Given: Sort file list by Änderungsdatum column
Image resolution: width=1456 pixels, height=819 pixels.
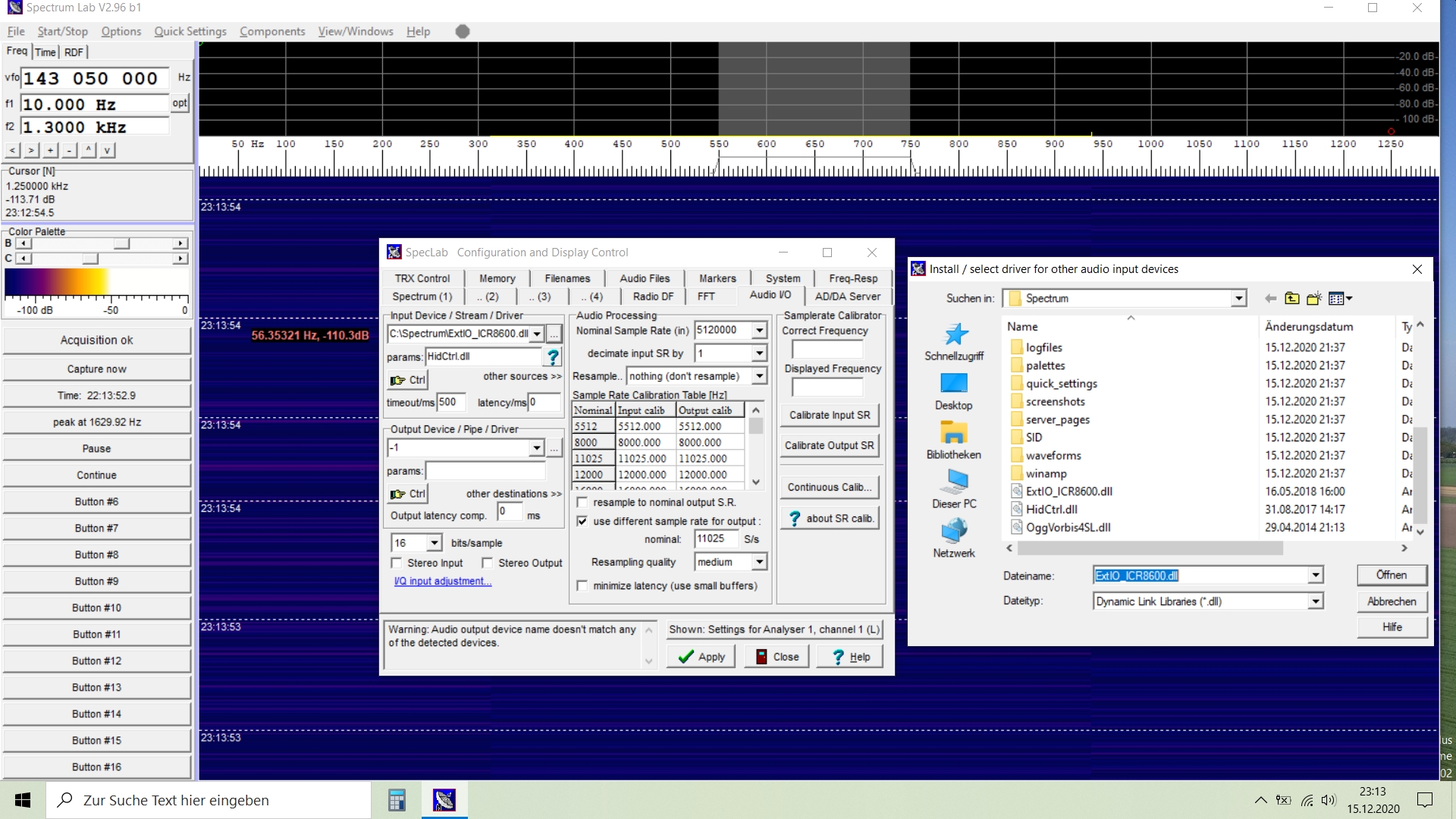Looking at the screenshot, I should pyautogui.click(x=1309, y=327).
